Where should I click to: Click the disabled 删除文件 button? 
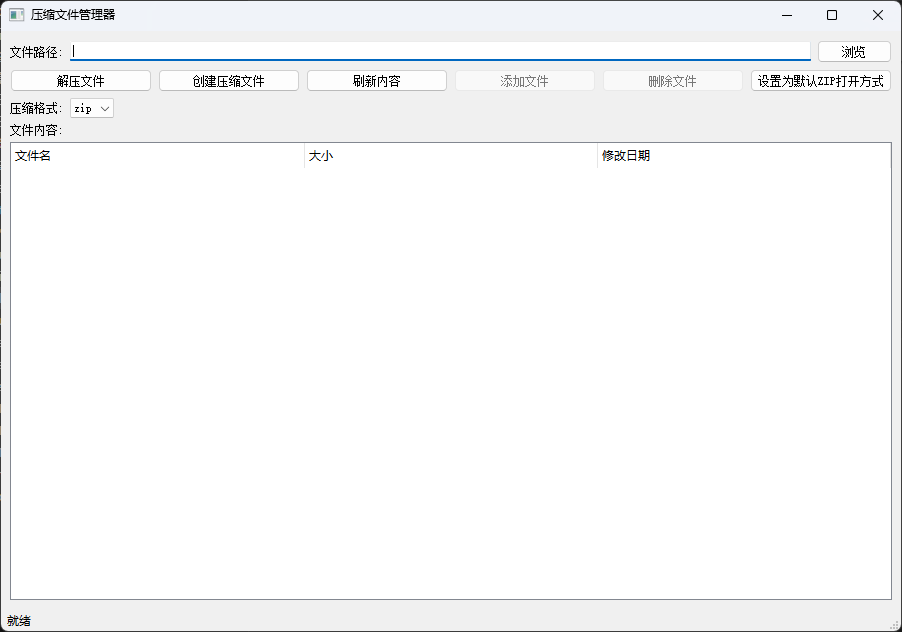click(672, 80)
